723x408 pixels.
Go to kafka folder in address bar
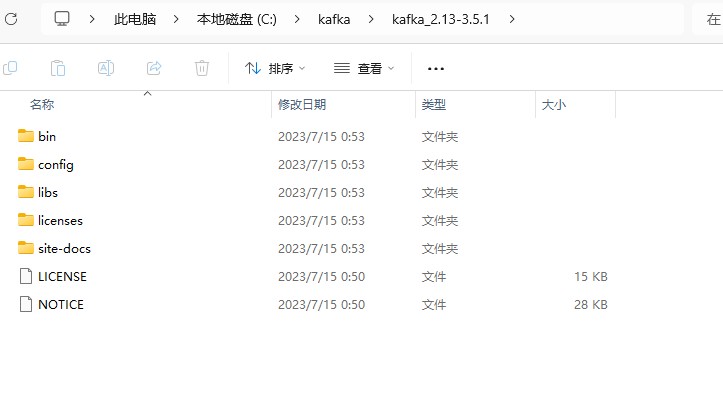pos(334,19)
